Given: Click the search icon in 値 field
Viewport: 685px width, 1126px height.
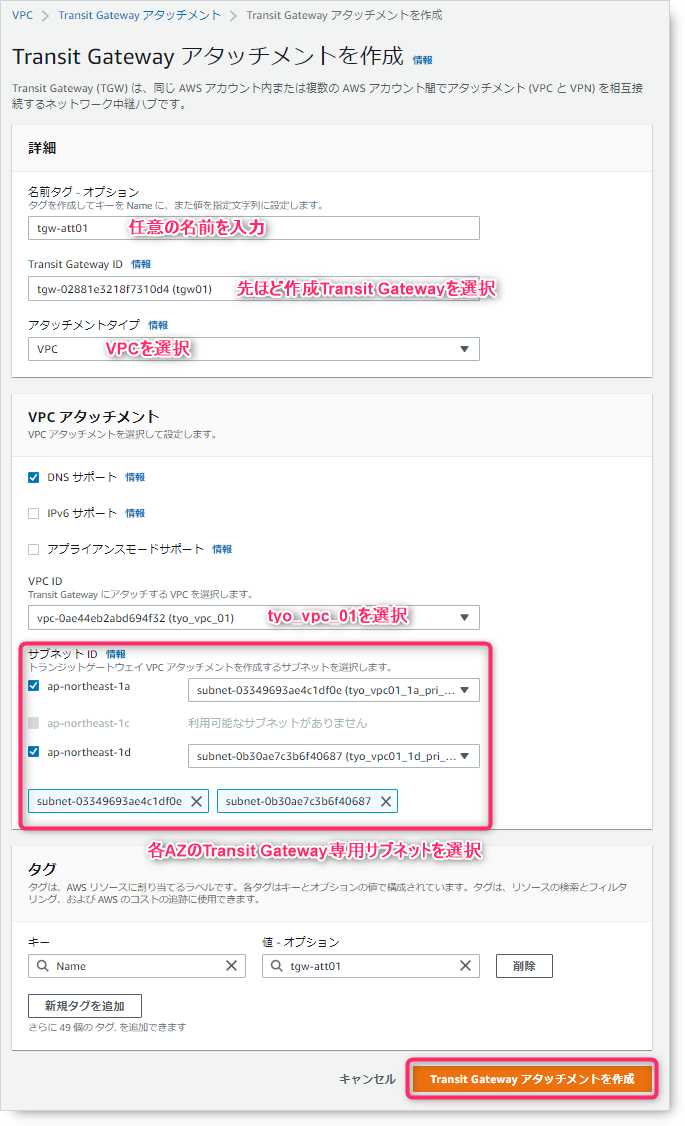Looking at the screenshot, I should (276, 966).
